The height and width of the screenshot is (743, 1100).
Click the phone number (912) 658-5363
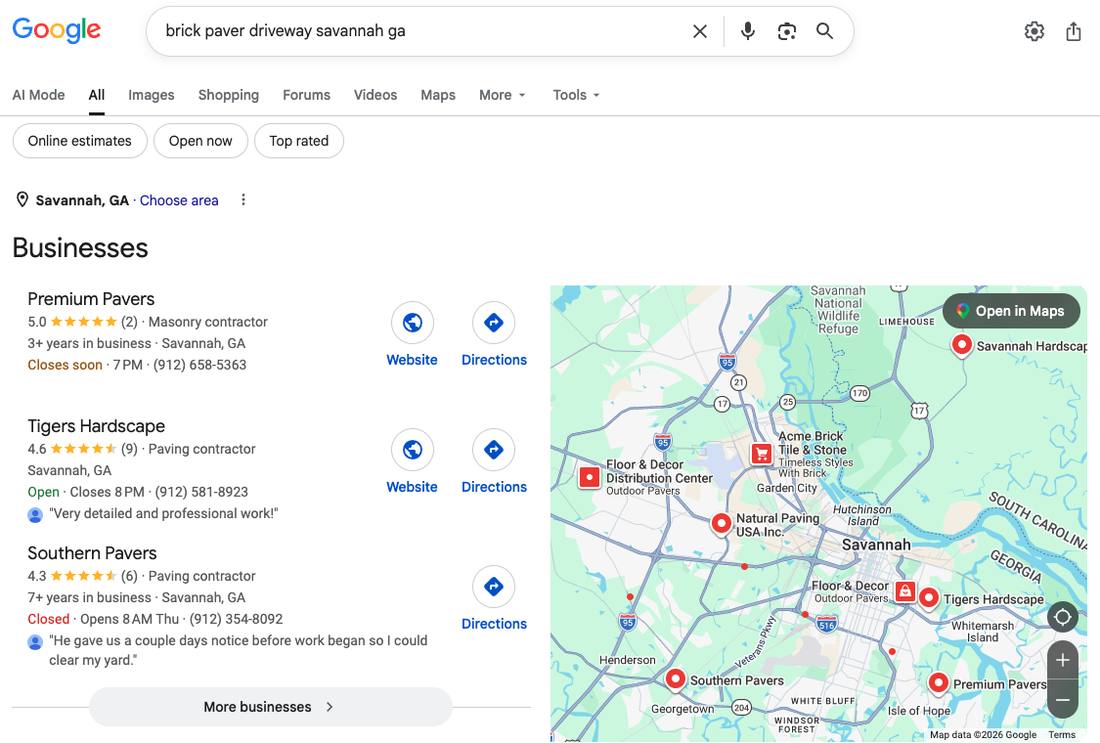[x=200, y=365]
